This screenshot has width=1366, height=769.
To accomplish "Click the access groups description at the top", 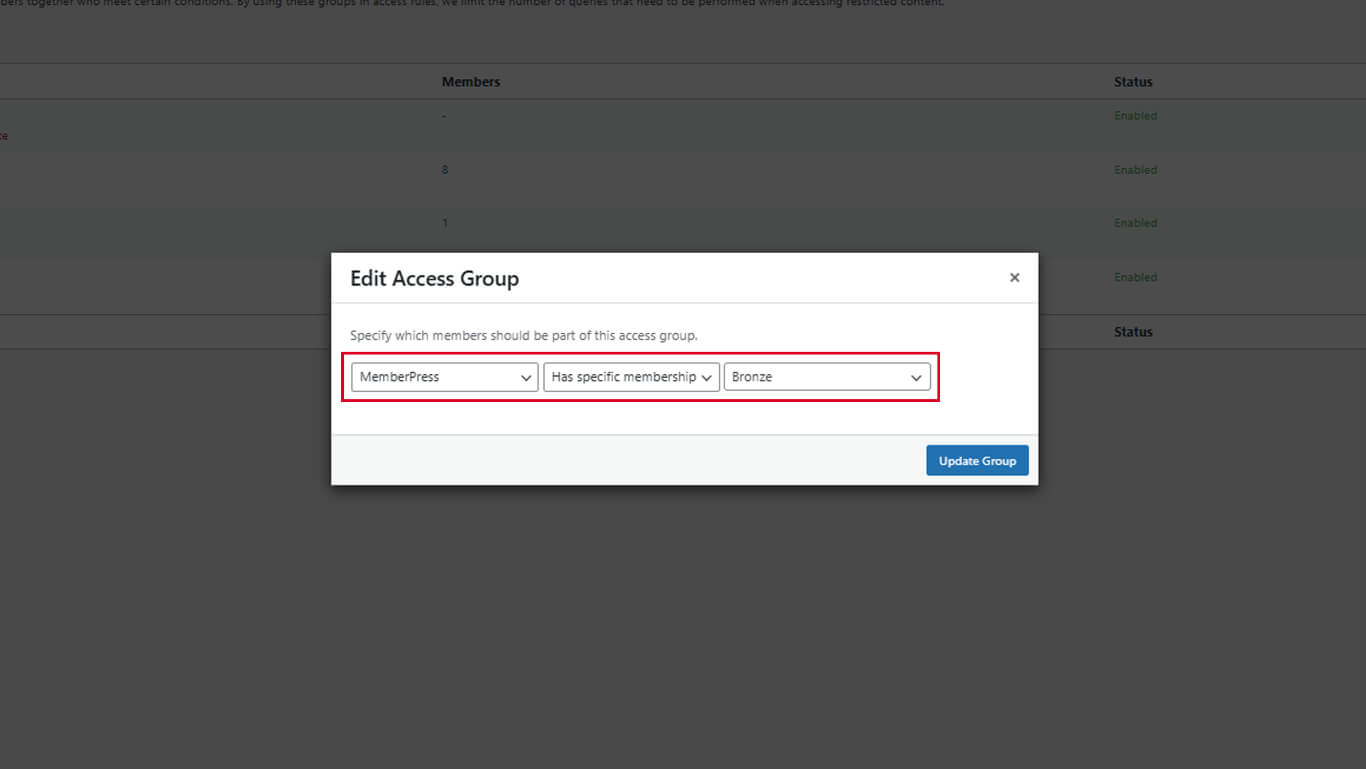I will (x=470, y=4).
